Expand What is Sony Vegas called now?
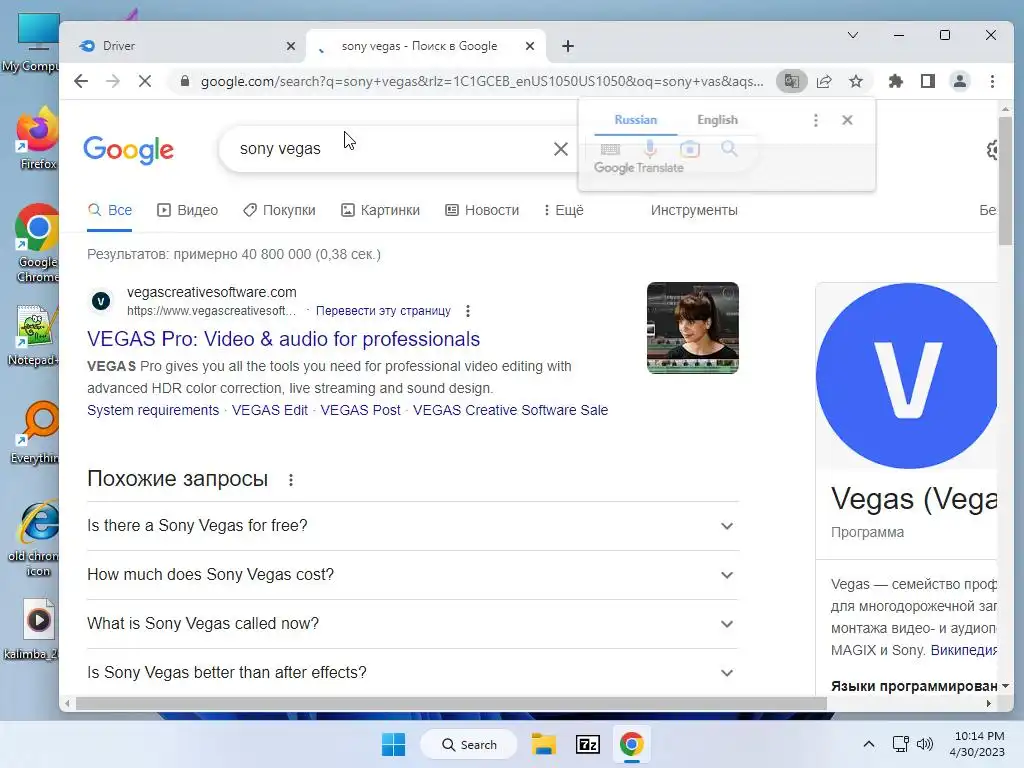Viewport: 1024px width, 768px height. click(413, 624)
